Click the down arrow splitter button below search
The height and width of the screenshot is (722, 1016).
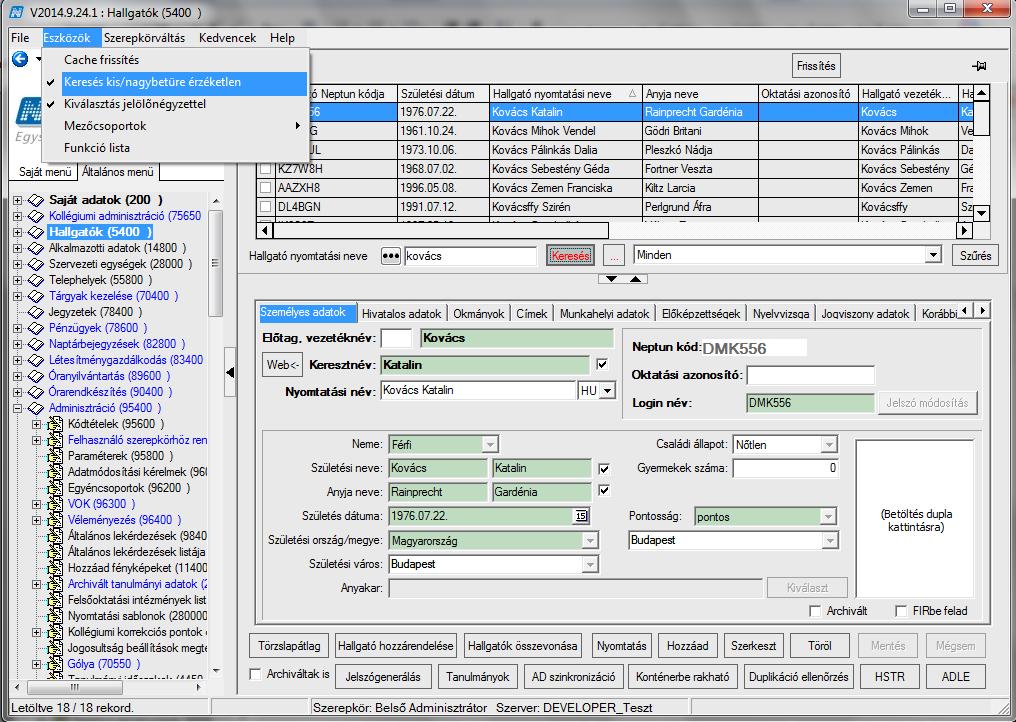(611, 279)
